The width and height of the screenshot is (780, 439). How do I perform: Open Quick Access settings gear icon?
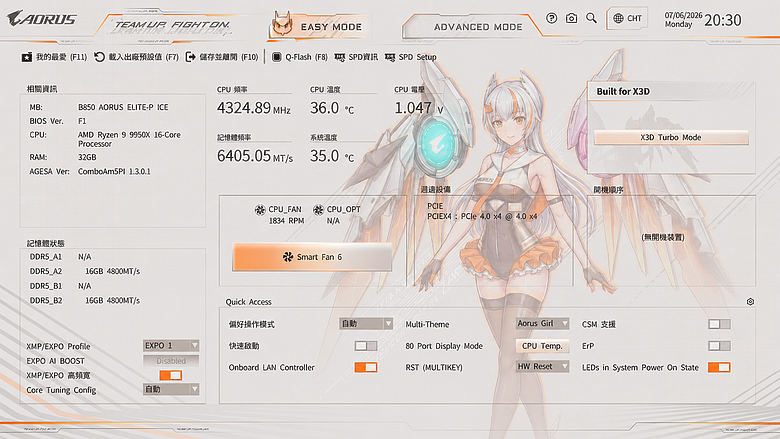pyautogui.click(x=750, y=302)
